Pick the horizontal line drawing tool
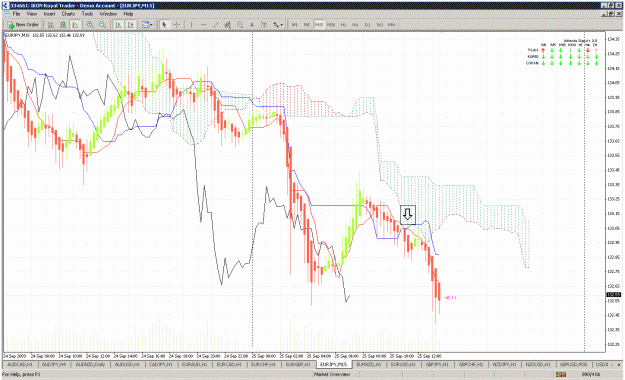Image resolution: width=625 pixels, height=380 pixels. [204, 25]
